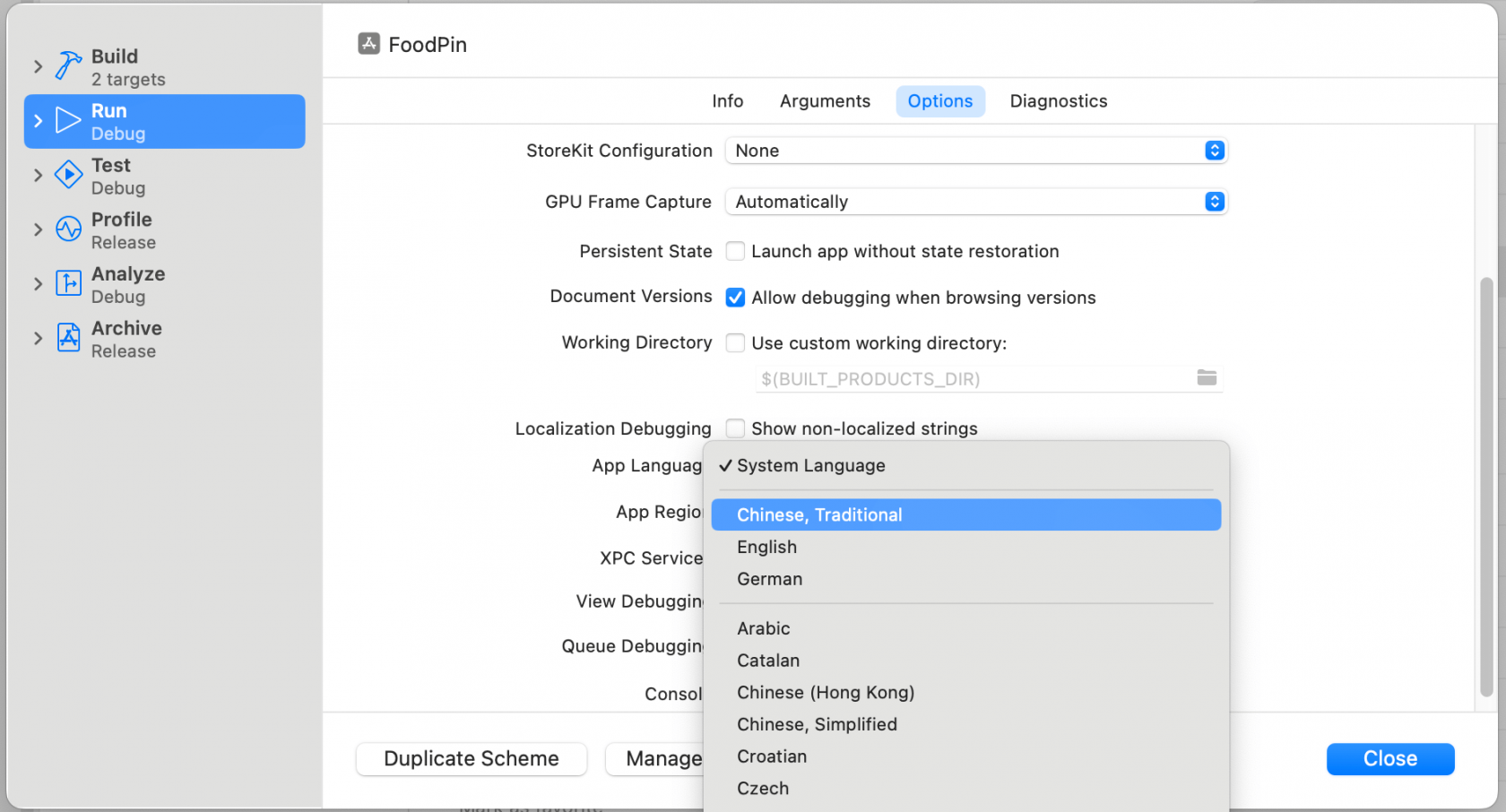This screenshot has width=1506, height=812.
Task: Click the options pane vertical scrollbar
Action: 1486,484
